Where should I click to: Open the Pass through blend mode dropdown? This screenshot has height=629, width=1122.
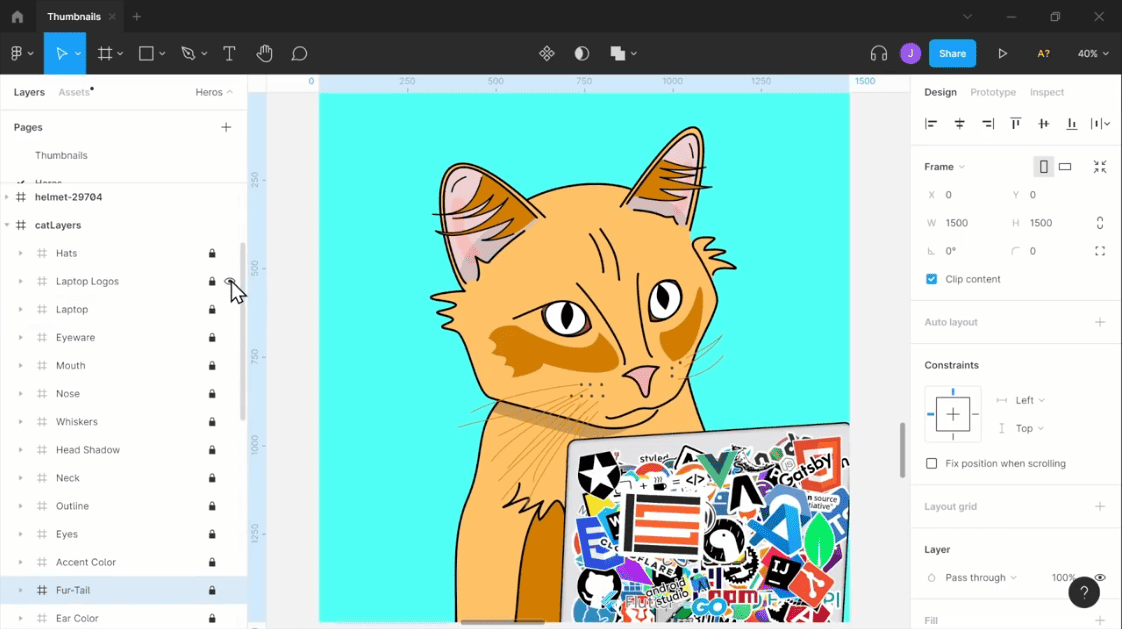coord(980,577)
